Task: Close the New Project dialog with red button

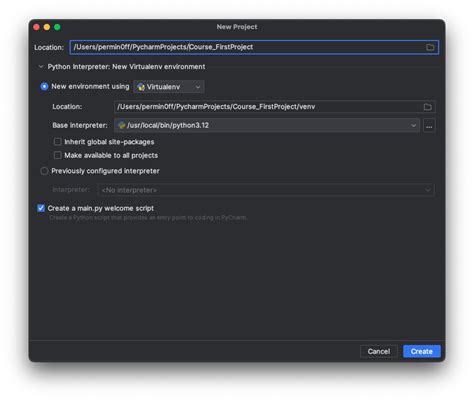Action: tap(37, 27)
